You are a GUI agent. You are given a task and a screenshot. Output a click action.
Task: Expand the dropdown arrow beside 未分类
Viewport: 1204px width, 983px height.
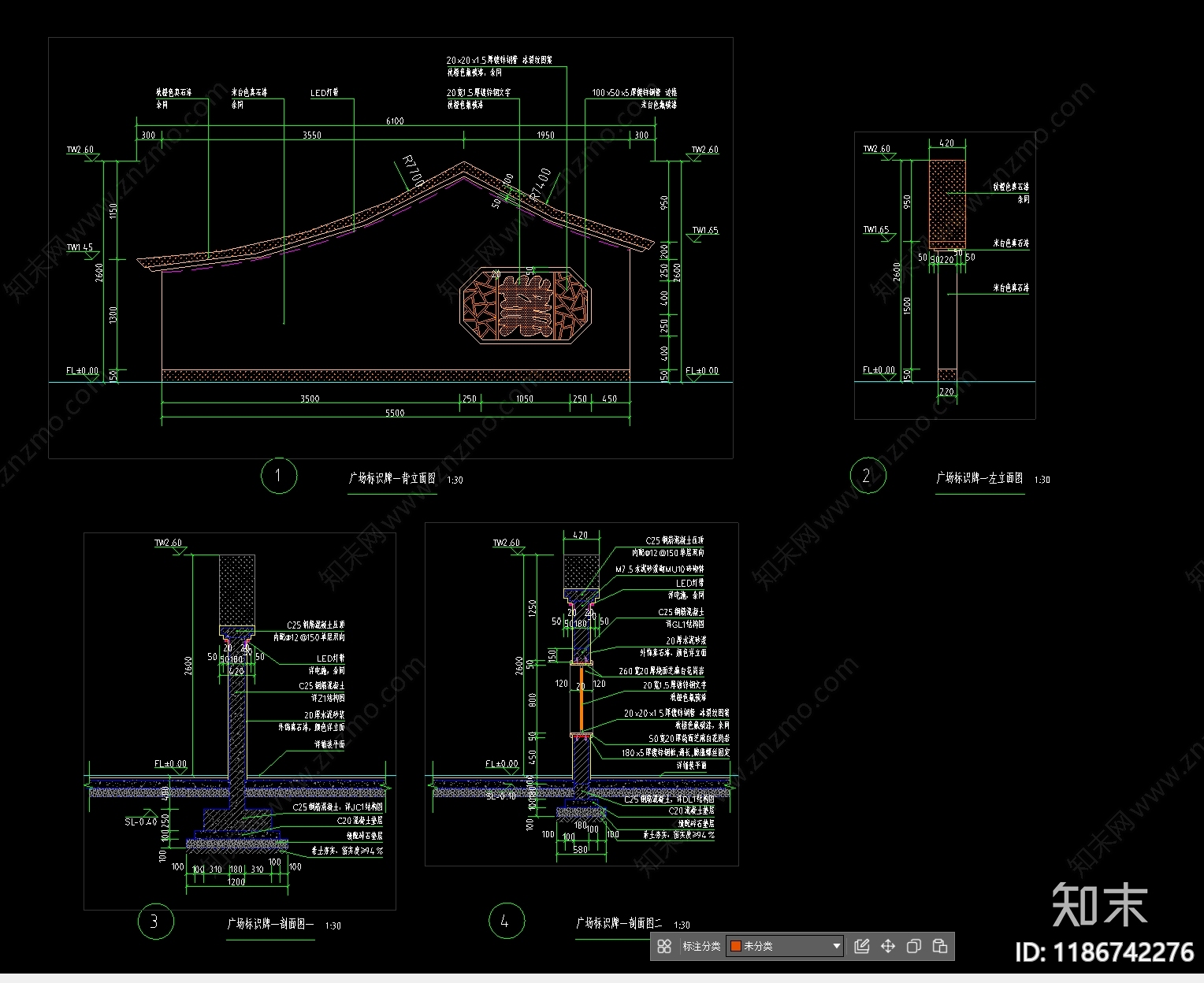(837, 946)
